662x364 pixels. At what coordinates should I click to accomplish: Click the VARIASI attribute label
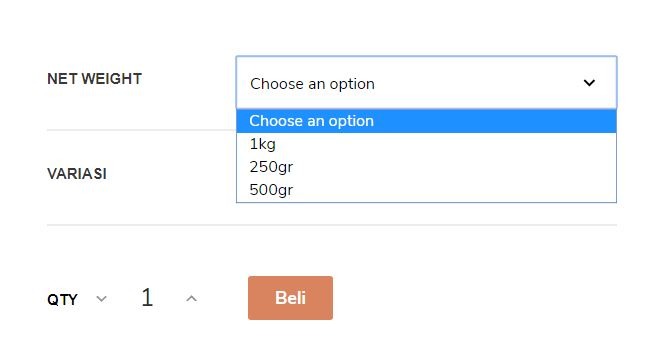click(77, 174)
